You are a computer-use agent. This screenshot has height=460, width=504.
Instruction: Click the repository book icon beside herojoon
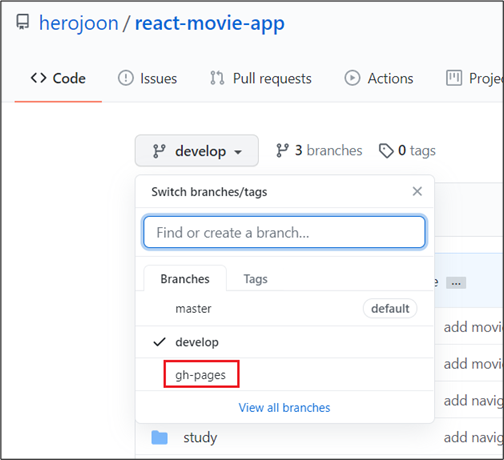tap(23, 22)
